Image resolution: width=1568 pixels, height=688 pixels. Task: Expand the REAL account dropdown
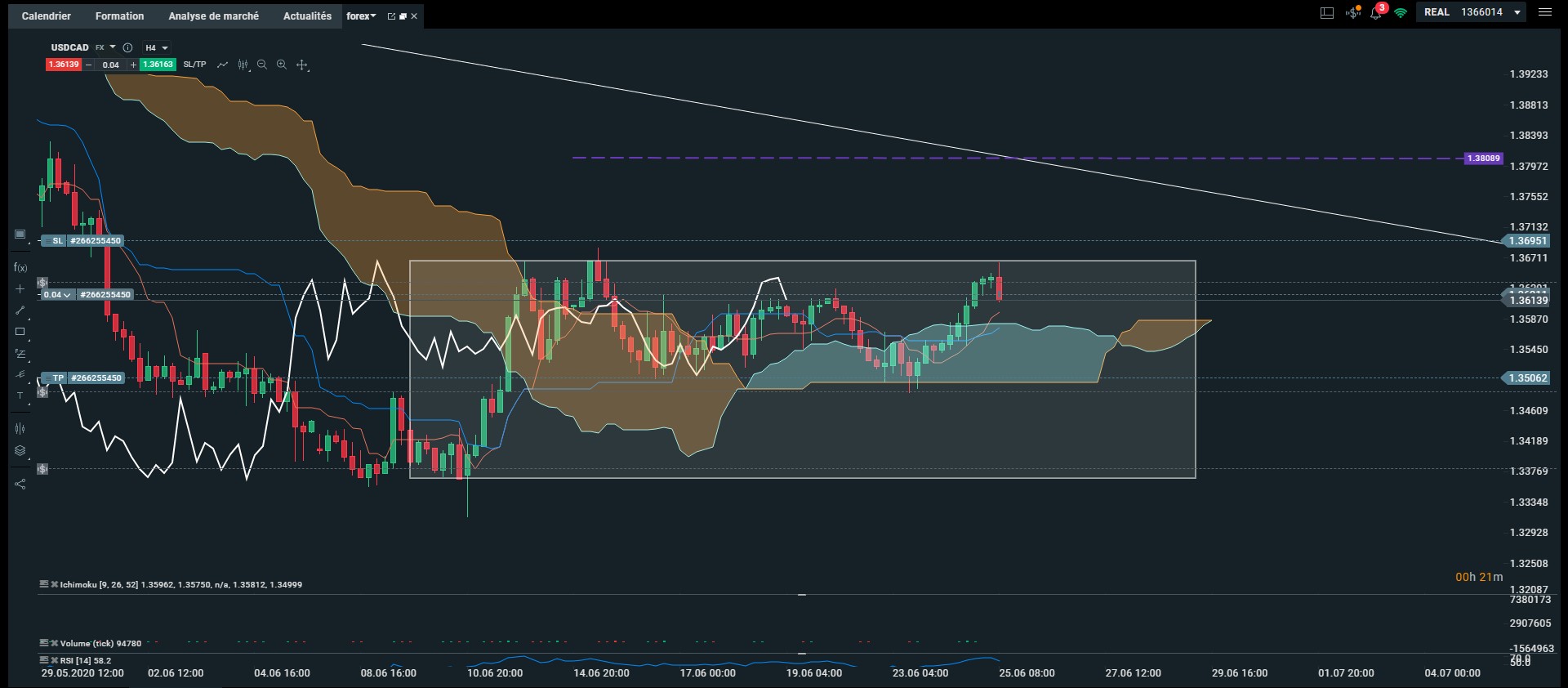1517,12
